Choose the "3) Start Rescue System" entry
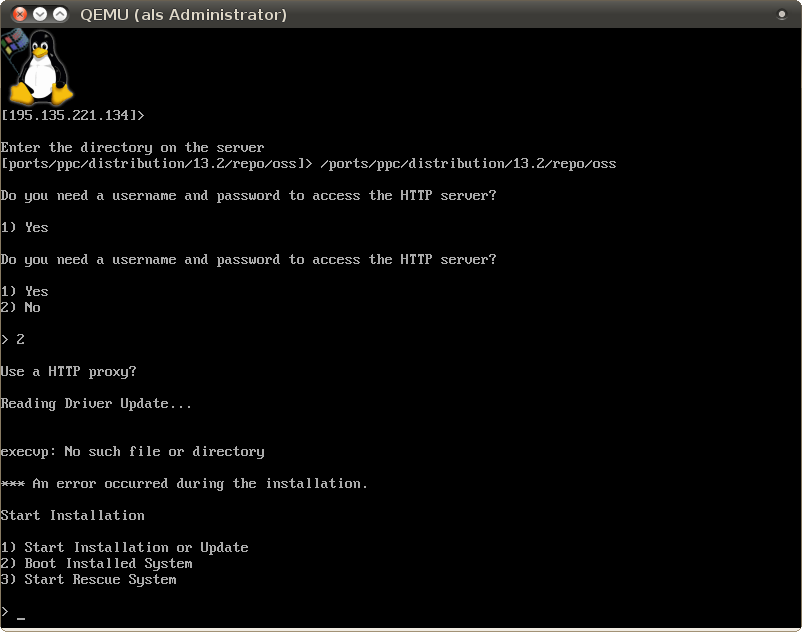 pos(88,579)
